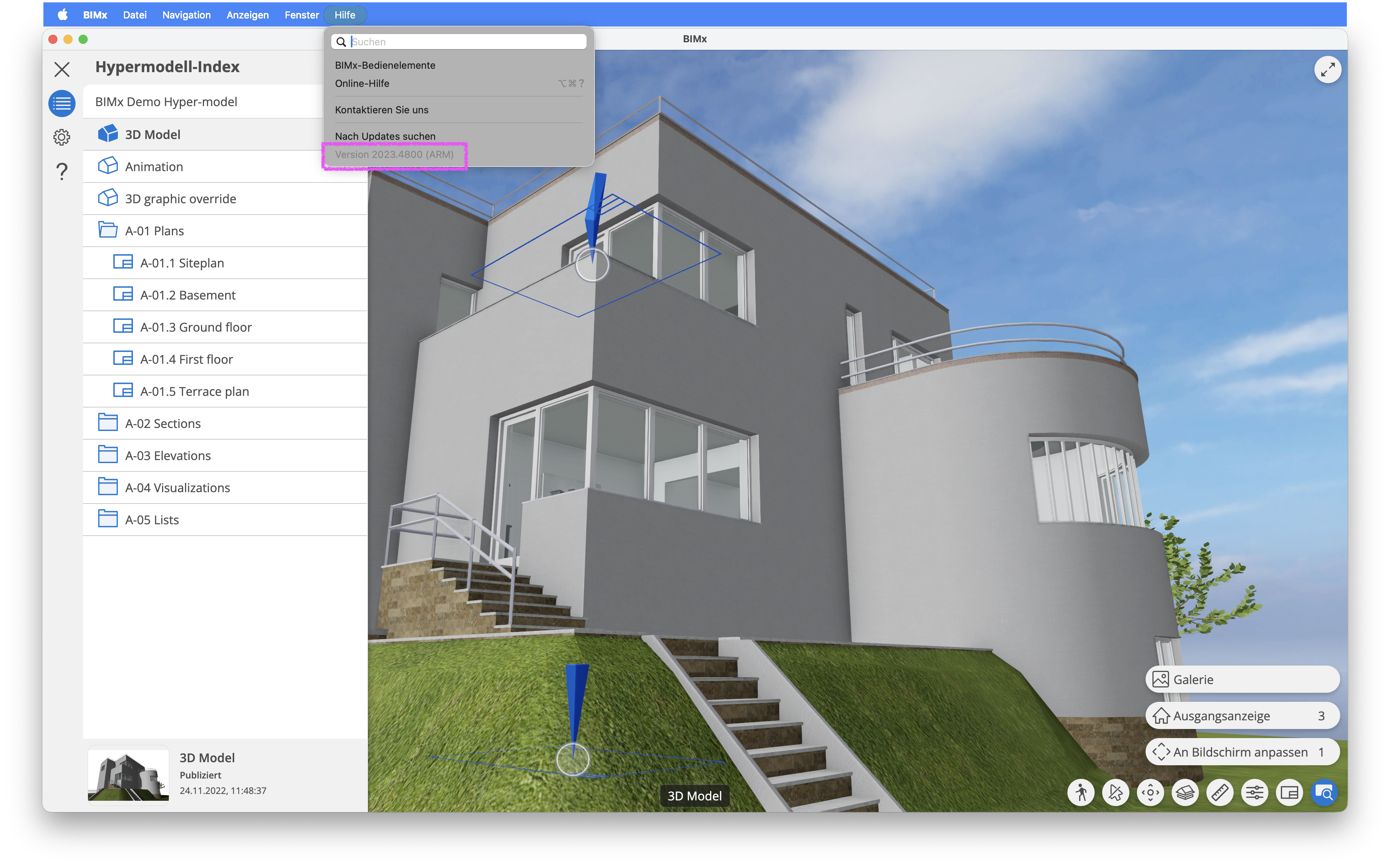This screenshot has width=1390, height=868.
Task: Open A-01.4 First floor row label
Action: point(187,359)
